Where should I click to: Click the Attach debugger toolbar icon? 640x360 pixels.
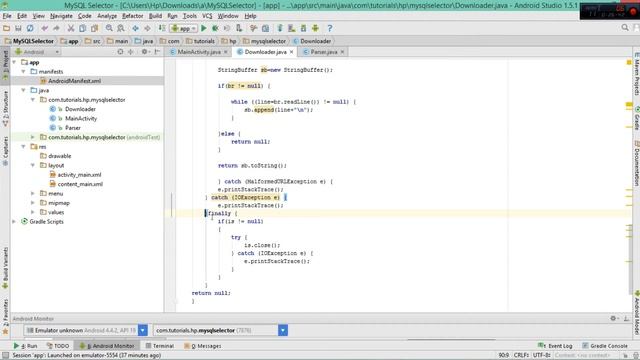239,28
